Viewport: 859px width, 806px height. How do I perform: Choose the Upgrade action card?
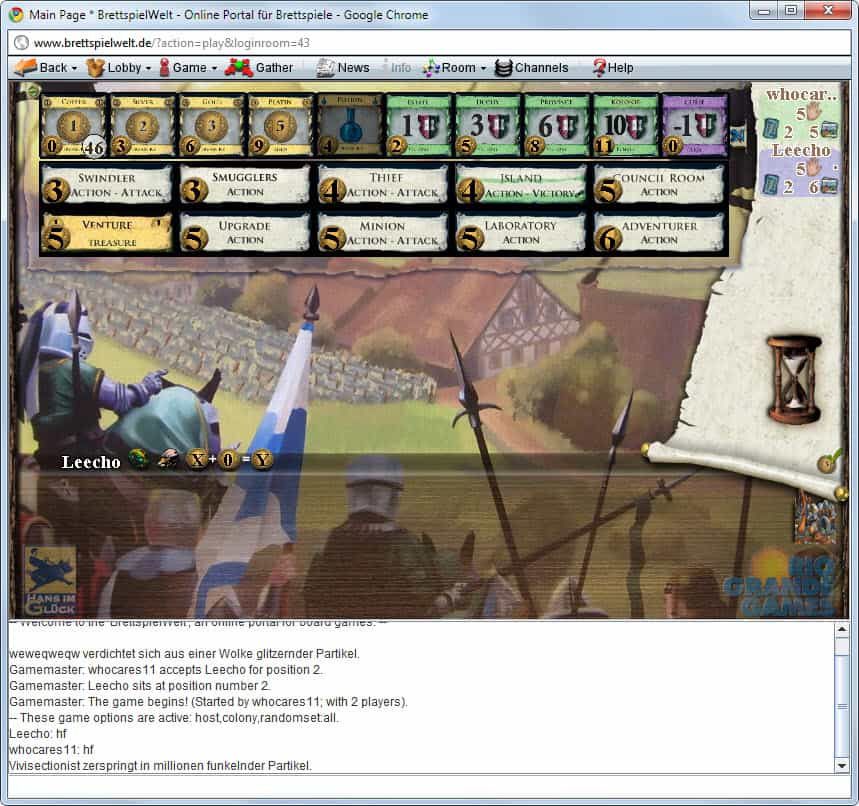point(245,233)
